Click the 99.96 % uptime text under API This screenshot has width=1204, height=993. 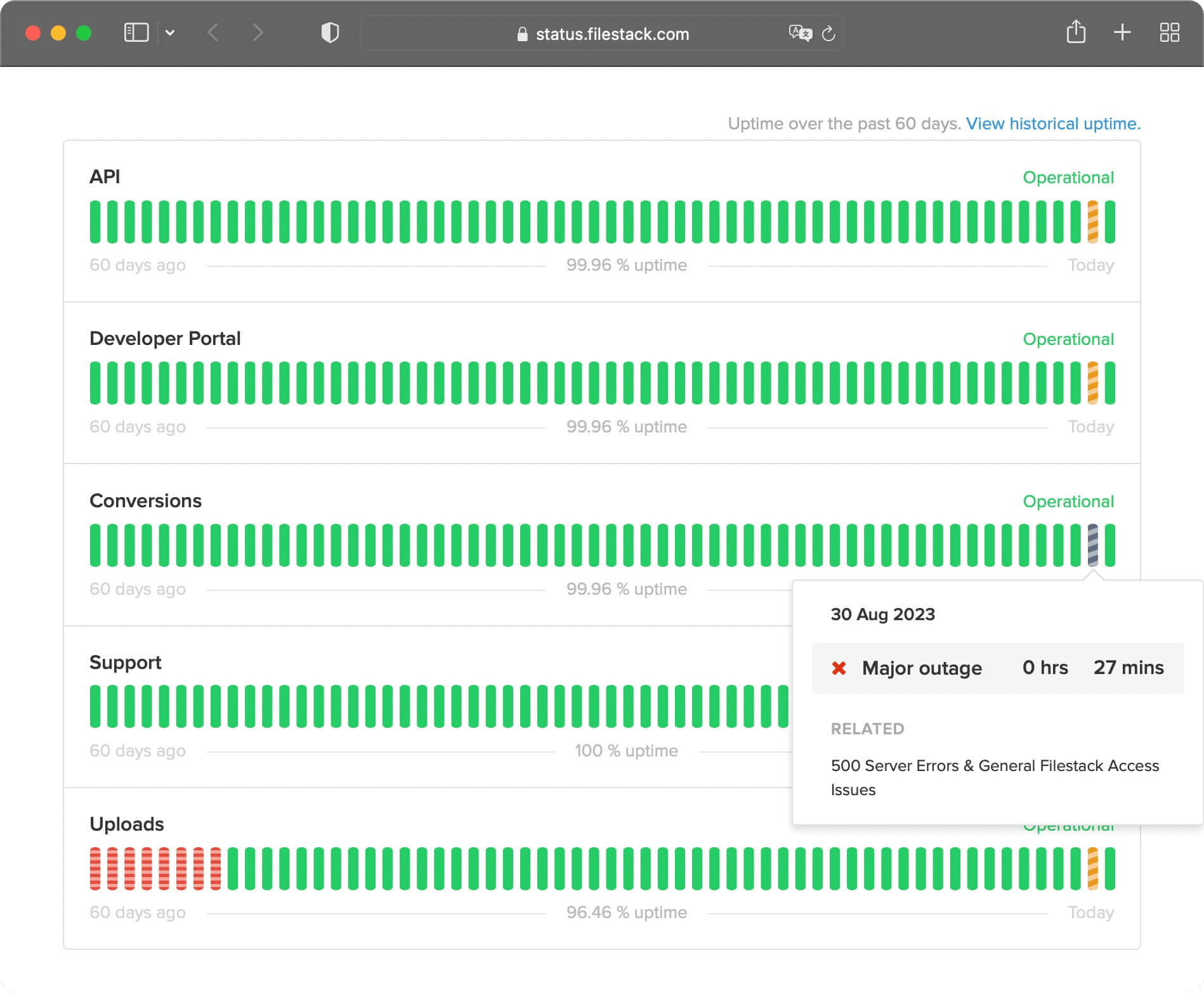[x=626, y=265]
